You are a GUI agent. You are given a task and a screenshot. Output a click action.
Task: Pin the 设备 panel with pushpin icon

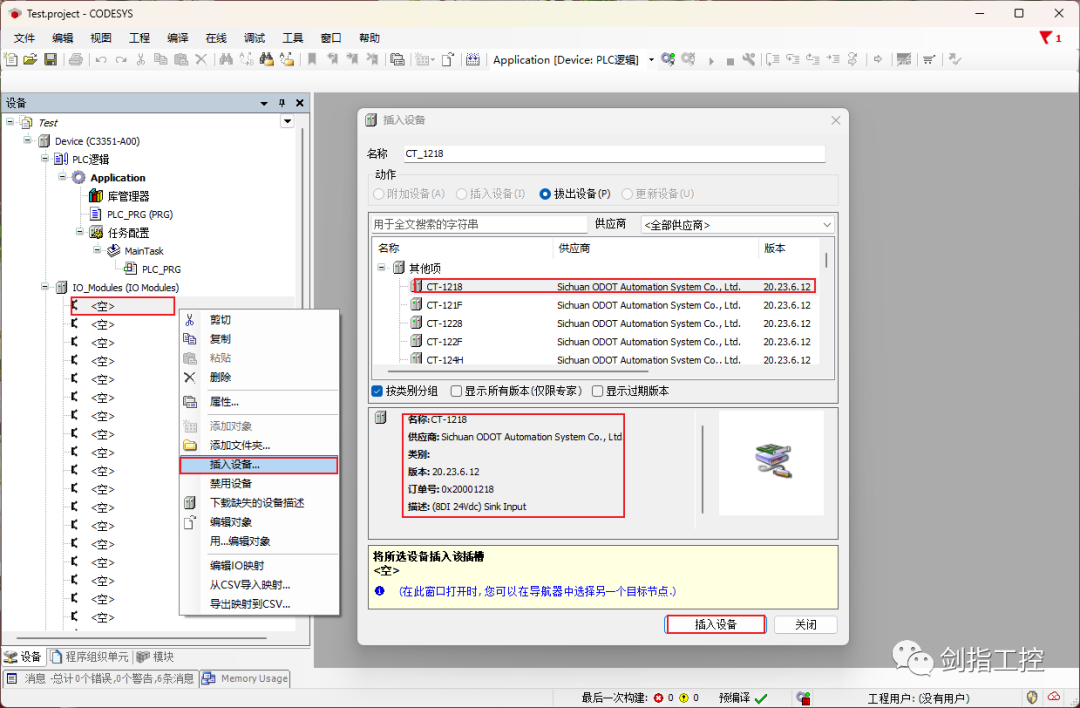pyautogui.click(x=282, y=103)
